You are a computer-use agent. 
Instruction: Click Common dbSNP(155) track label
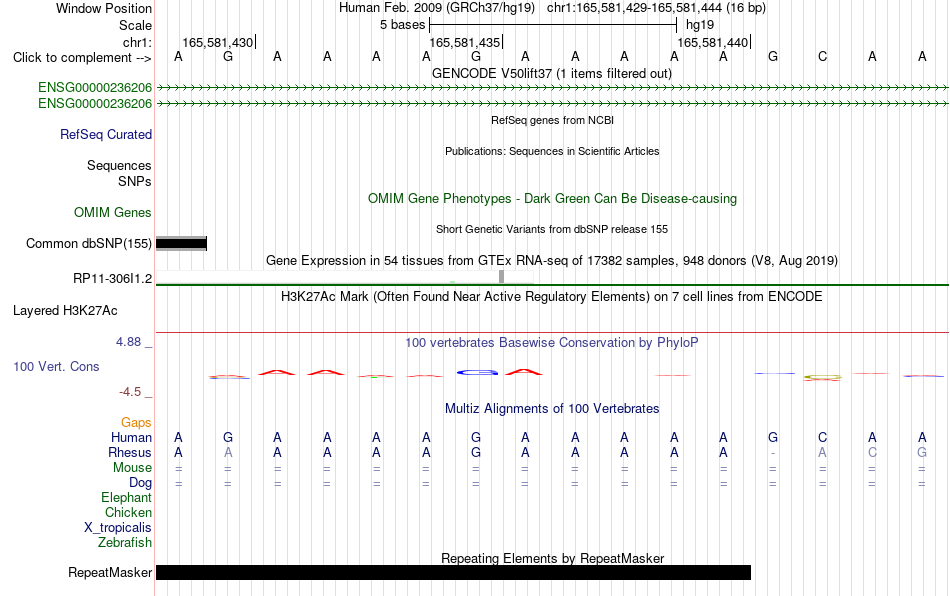tap(88, 243)
